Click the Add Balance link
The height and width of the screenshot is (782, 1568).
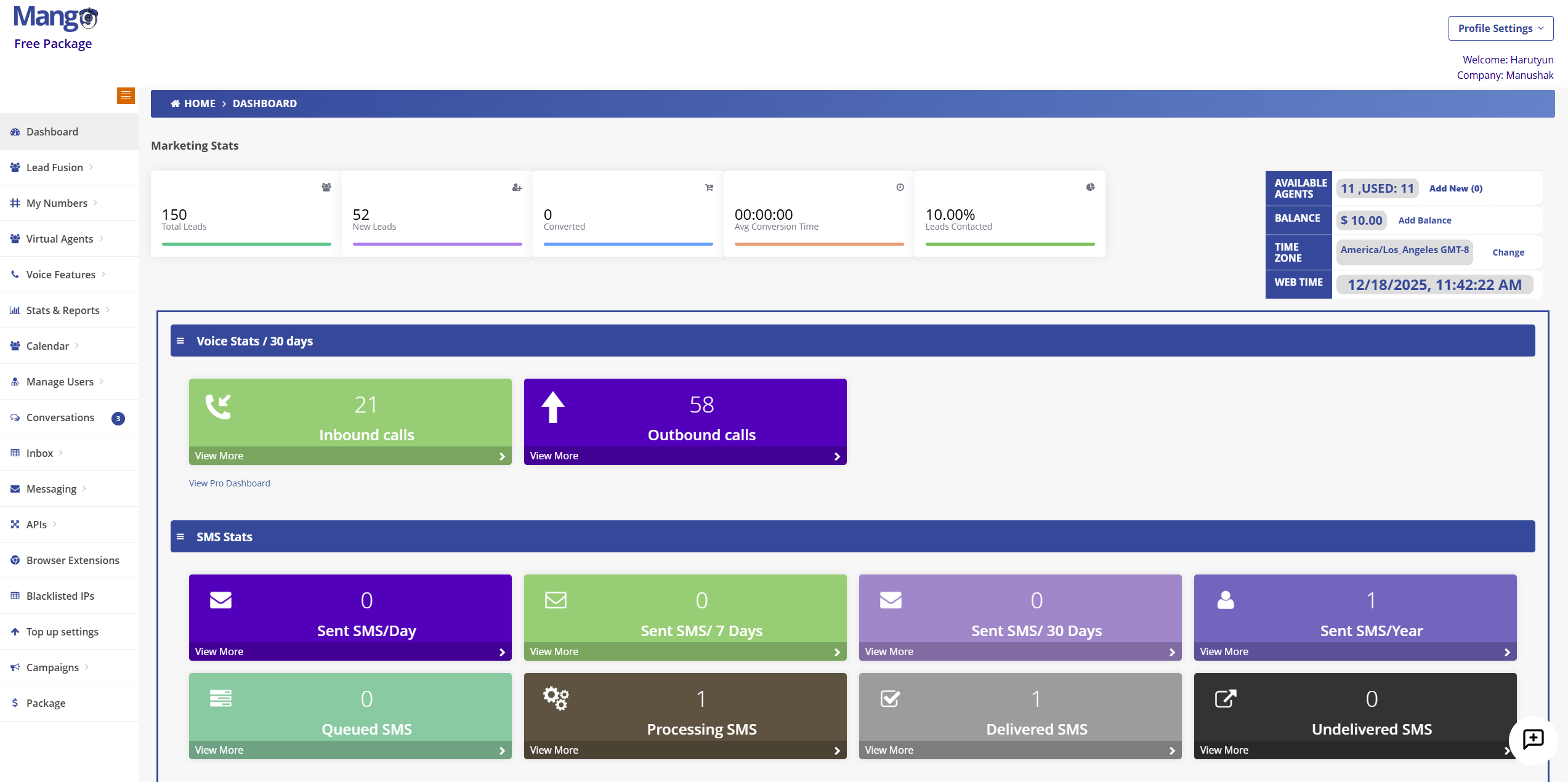click(x=1425, y=220)
